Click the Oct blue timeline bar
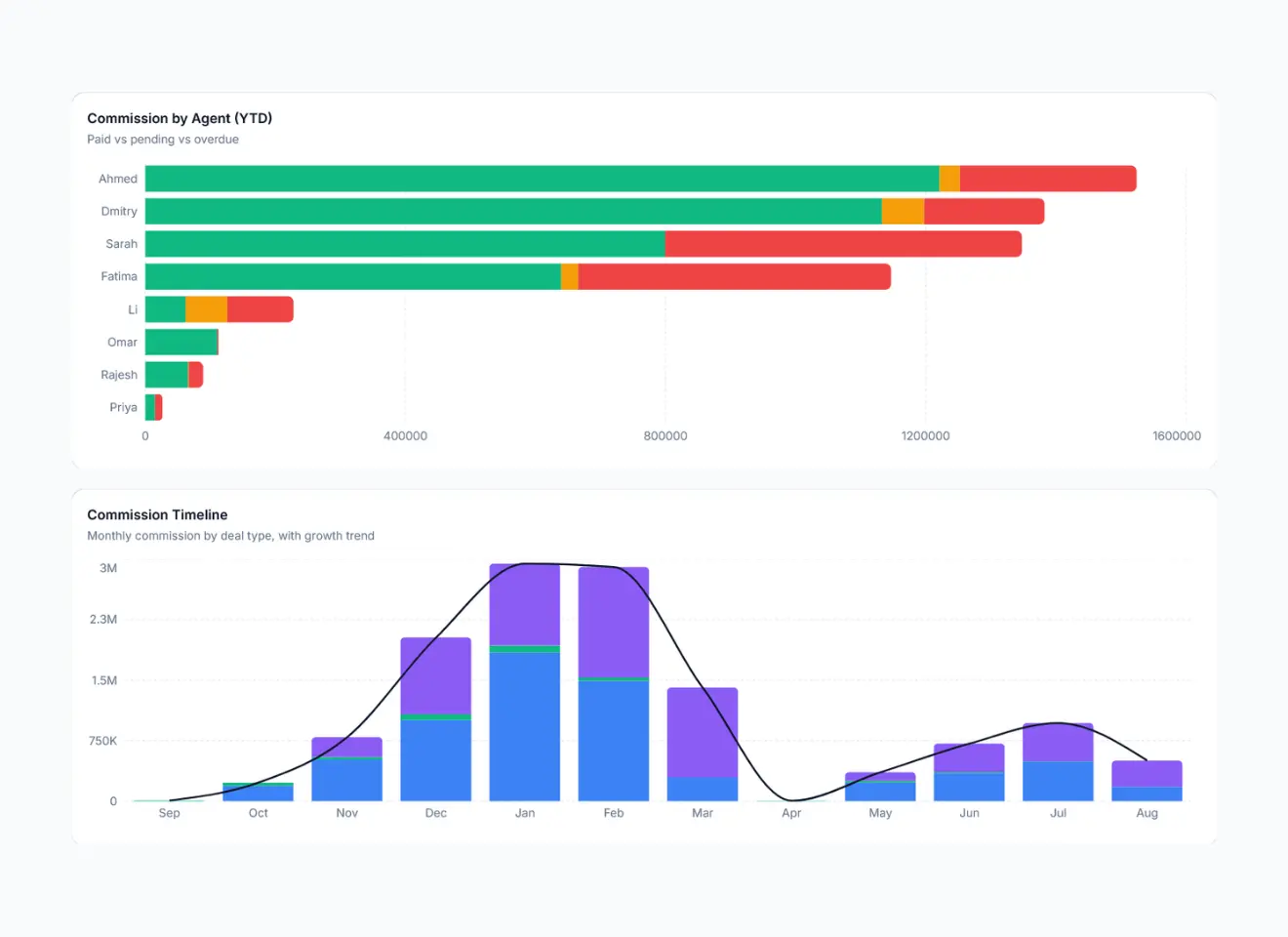Image resolution: width=1288 pixels, height=937 pixels. 258,794
